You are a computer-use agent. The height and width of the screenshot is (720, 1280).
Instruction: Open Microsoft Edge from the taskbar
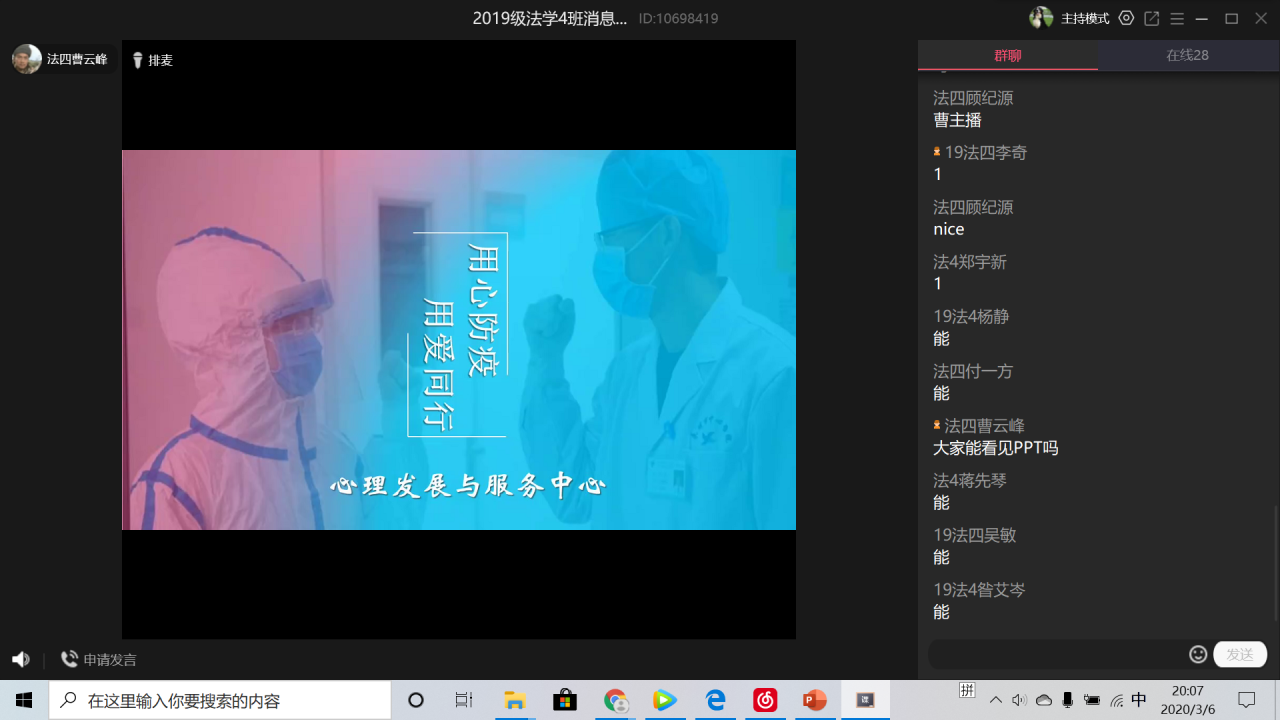pyautogui.click(x=715, y=700)
